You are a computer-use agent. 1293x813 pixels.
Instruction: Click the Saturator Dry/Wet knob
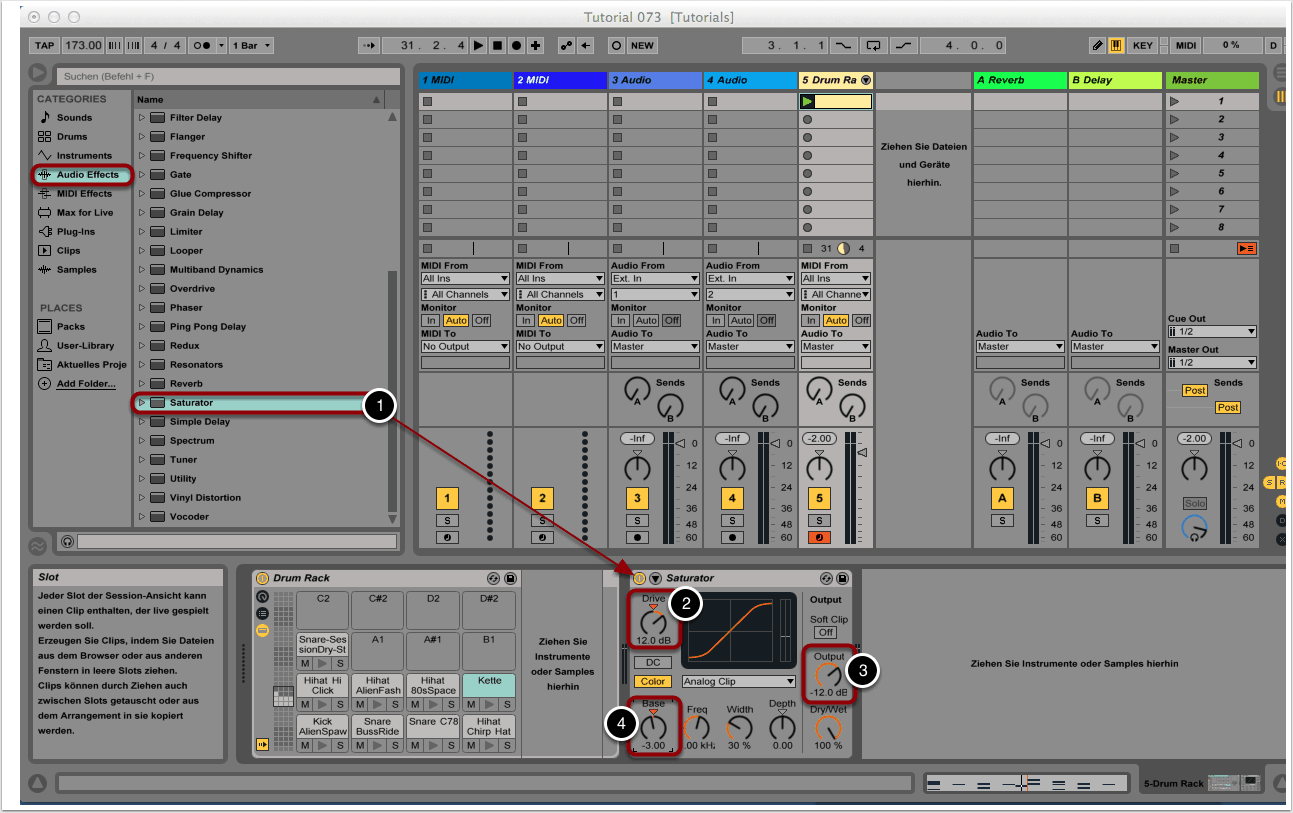click(826, 728)
